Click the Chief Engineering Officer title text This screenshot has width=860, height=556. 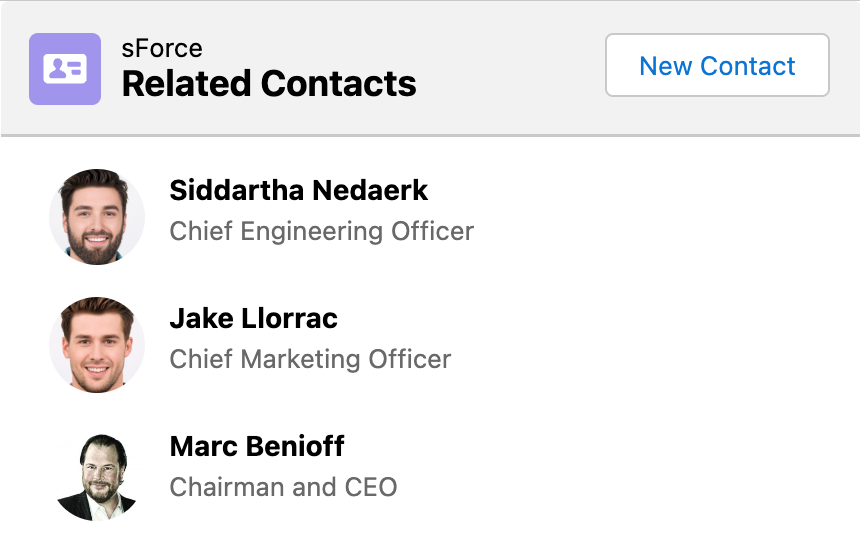321,231
